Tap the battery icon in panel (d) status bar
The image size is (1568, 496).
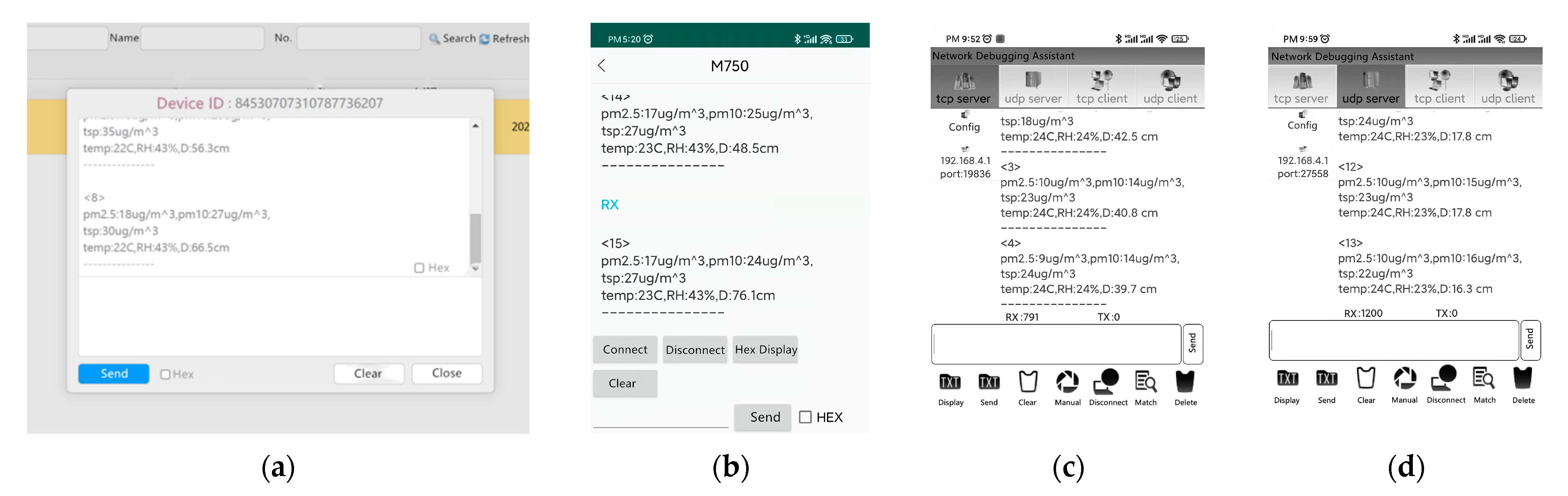(x=1517, y=39)
